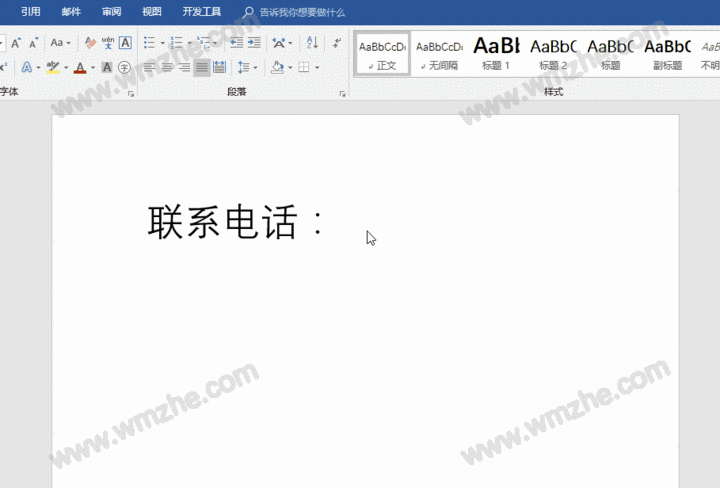Apply Text Effects (outlined A)
This screenshot has height=488, width=720.
click(x=27, y=67)
